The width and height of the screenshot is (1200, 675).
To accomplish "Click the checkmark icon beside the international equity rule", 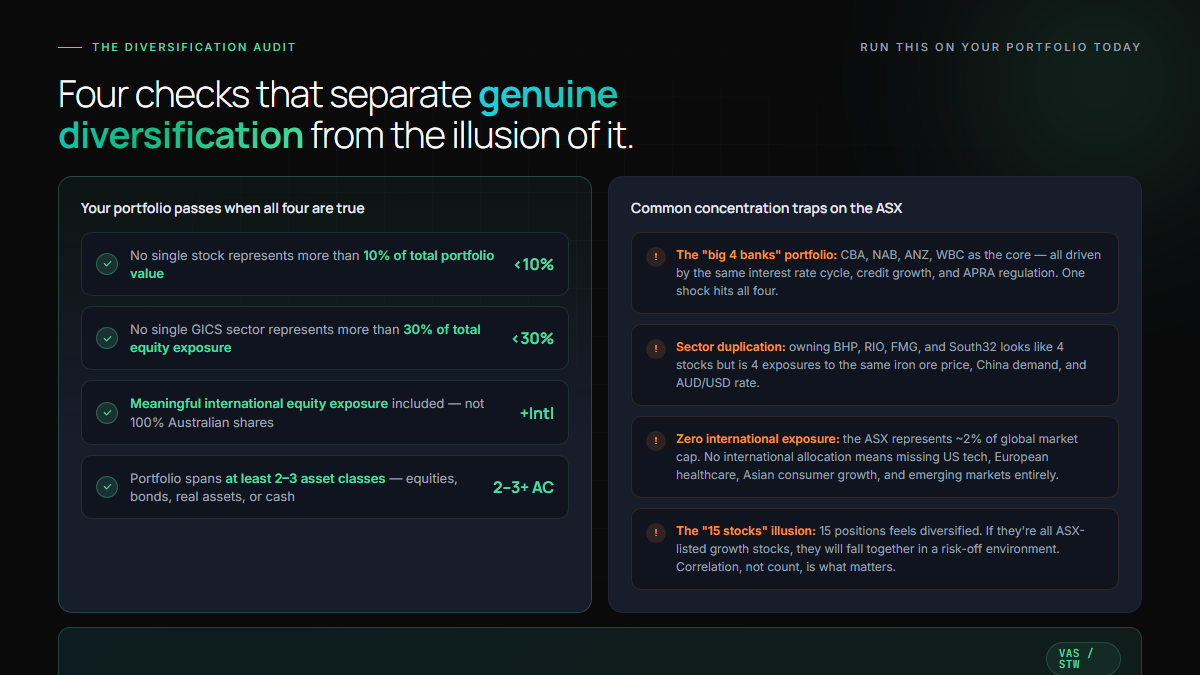I will pyautogui.click(x=107, y=413).
